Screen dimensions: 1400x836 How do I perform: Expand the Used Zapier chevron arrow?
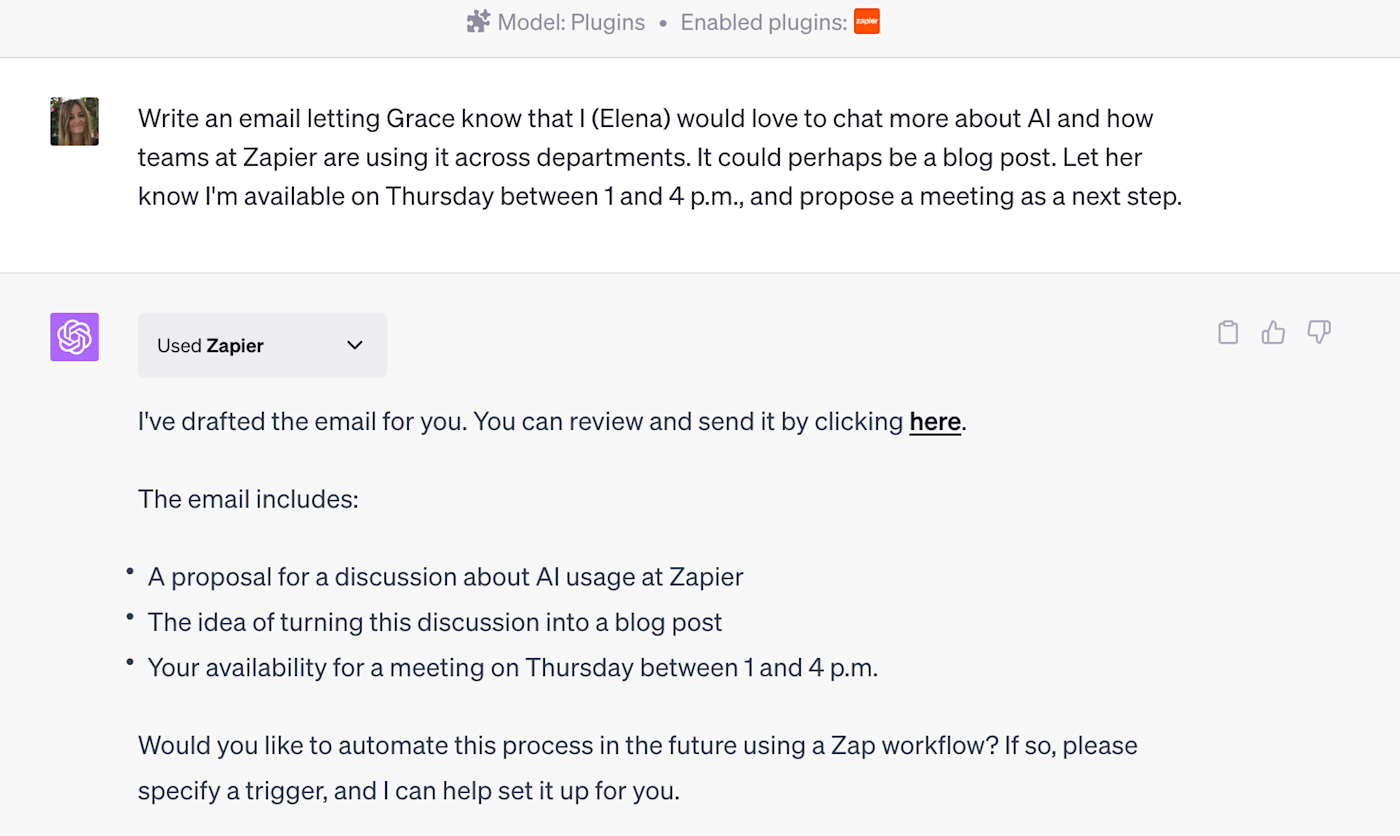pos(354,345)
